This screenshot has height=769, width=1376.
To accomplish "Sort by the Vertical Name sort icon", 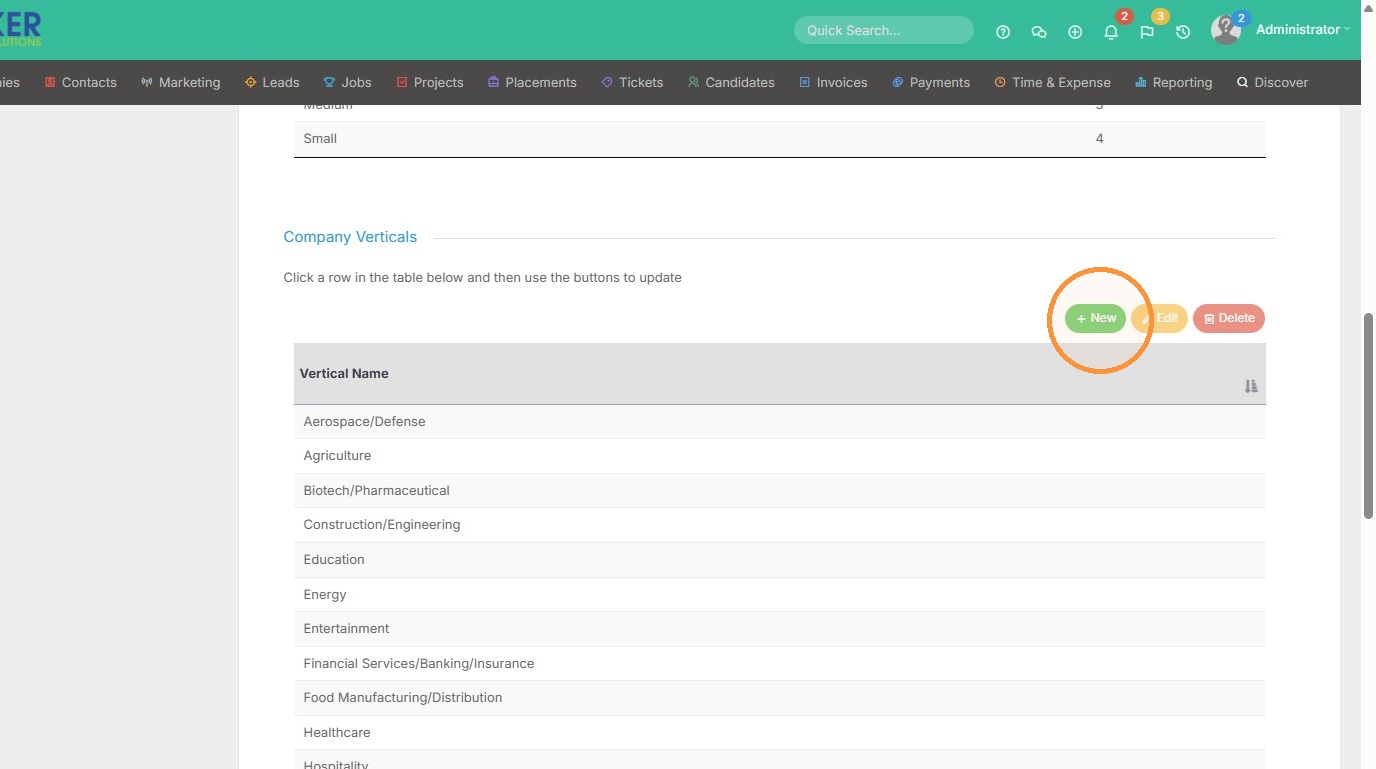I will (x=1251, y=386).
